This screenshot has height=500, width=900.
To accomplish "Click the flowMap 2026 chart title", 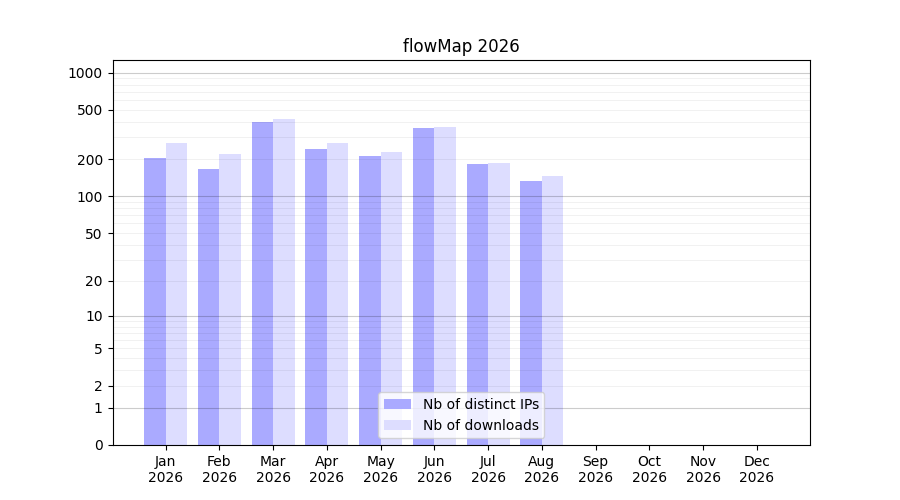I will [461, 46].
